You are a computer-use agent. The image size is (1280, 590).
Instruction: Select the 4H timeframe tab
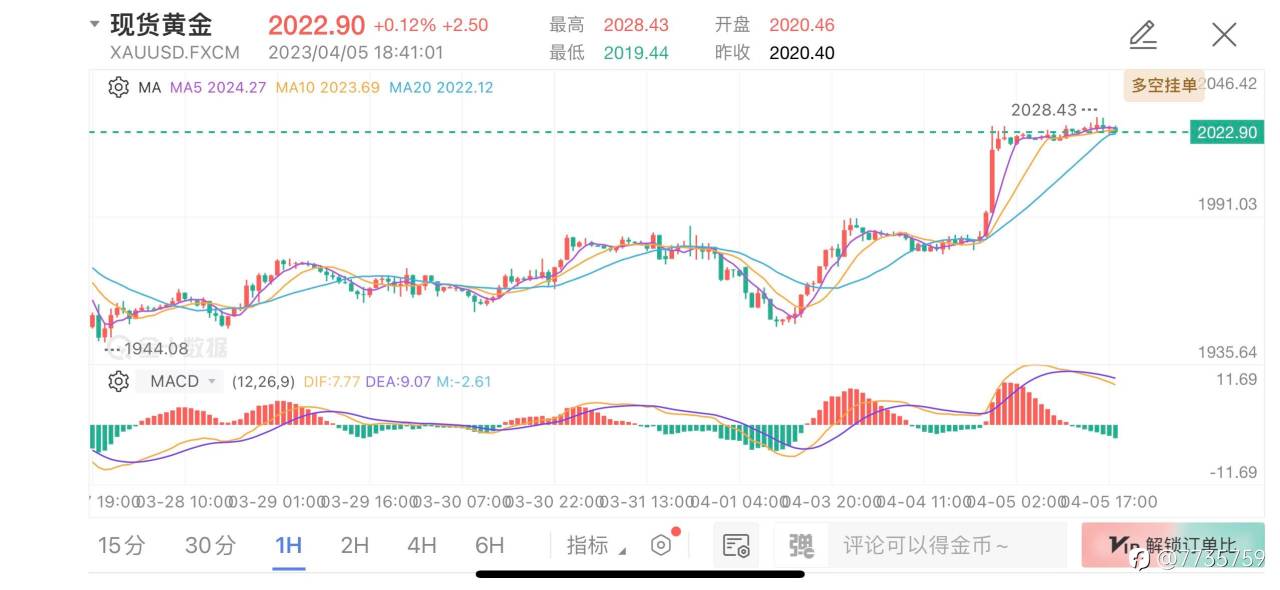[x=422, y=545]
